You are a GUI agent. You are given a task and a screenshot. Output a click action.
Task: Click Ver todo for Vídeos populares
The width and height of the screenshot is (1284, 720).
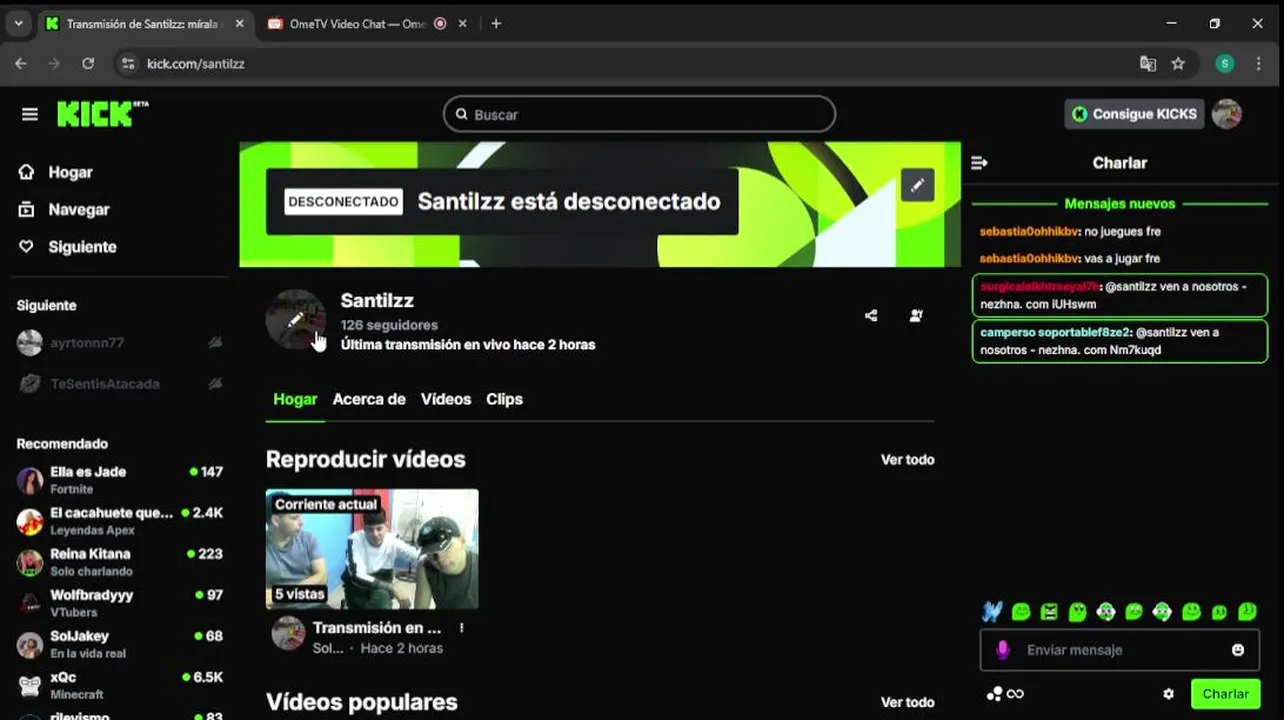(907, 702)
